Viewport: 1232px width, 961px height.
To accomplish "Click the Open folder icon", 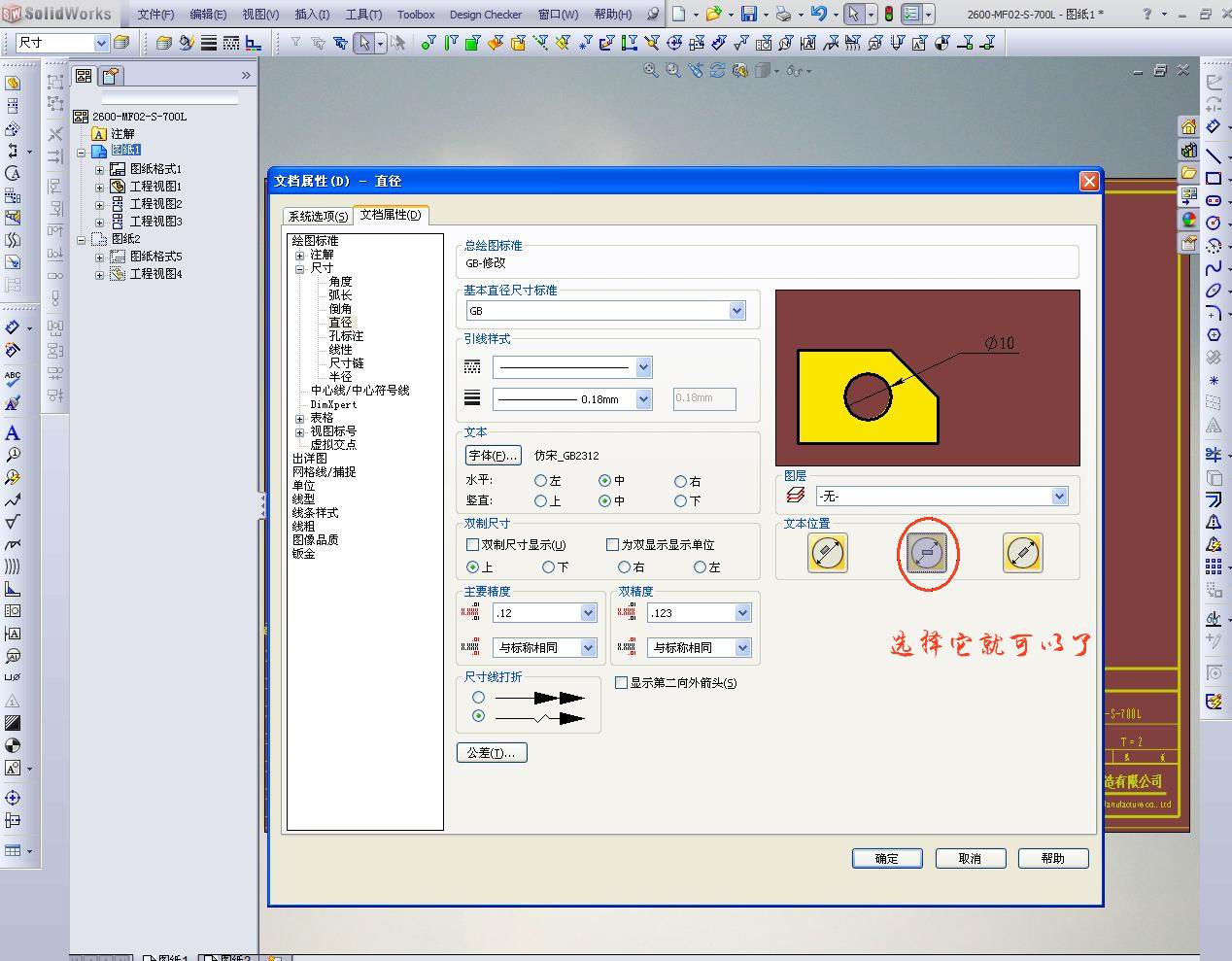I will [714, 14].
